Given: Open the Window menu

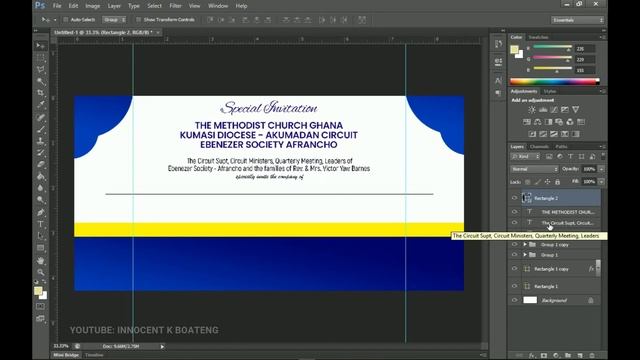Looking at the screenshot, I should coord(218,6).
